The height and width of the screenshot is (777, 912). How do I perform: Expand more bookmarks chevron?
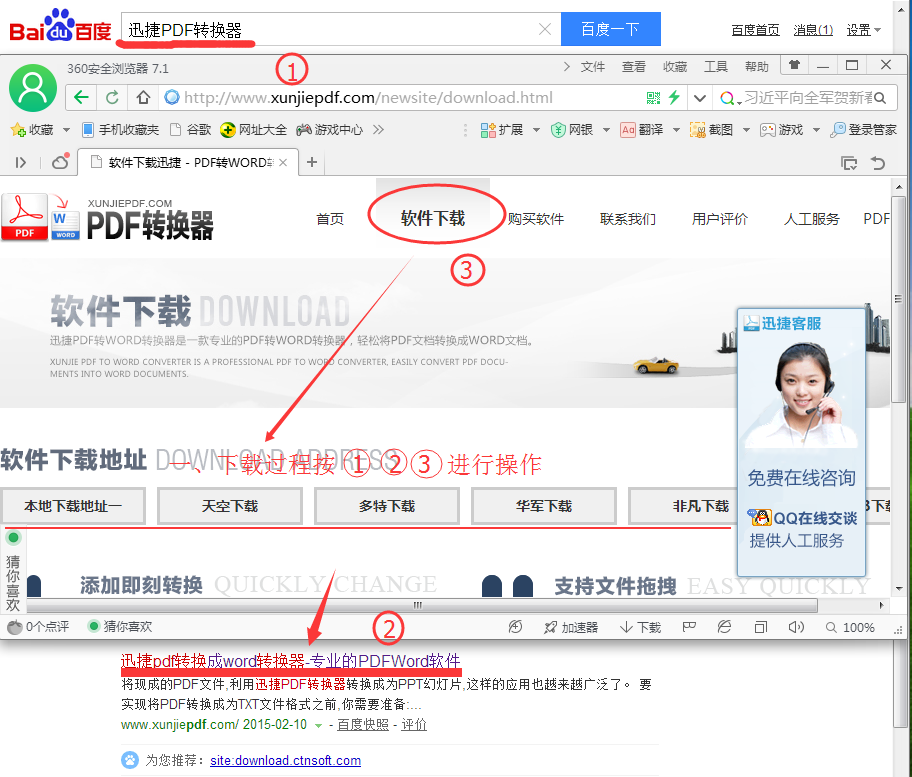pos(379,129)
